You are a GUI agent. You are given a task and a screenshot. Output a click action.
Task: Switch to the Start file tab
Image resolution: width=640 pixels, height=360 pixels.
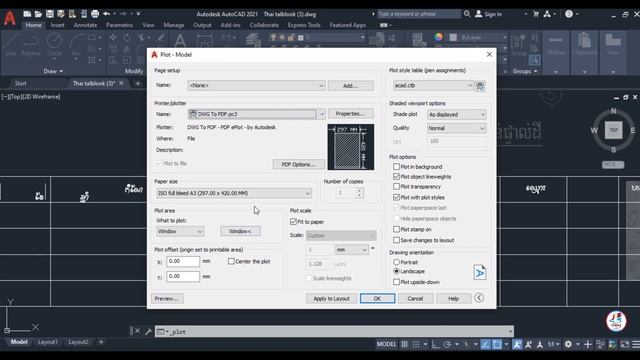(x=20, y=83)
